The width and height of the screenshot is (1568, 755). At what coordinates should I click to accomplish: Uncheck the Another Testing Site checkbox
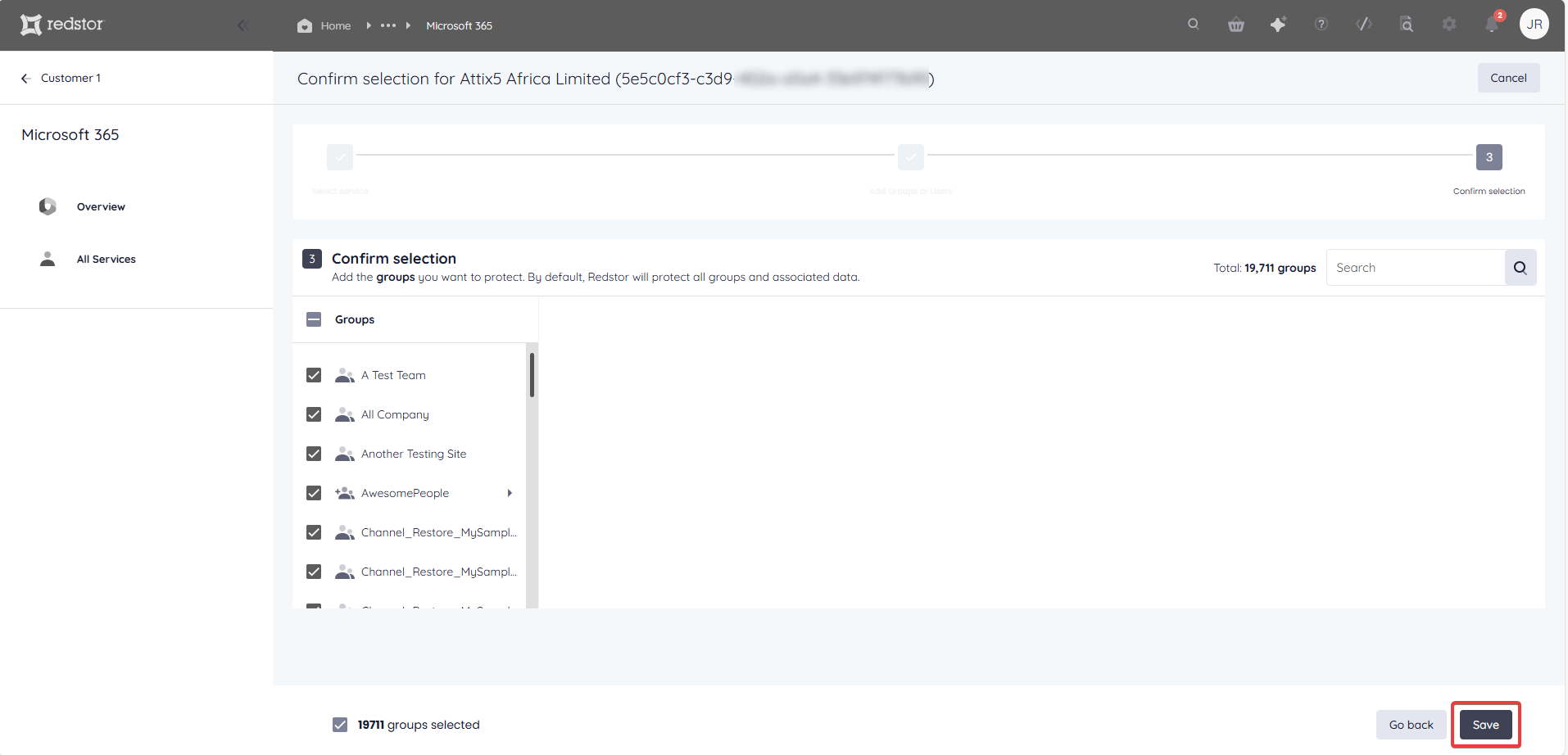314,454
